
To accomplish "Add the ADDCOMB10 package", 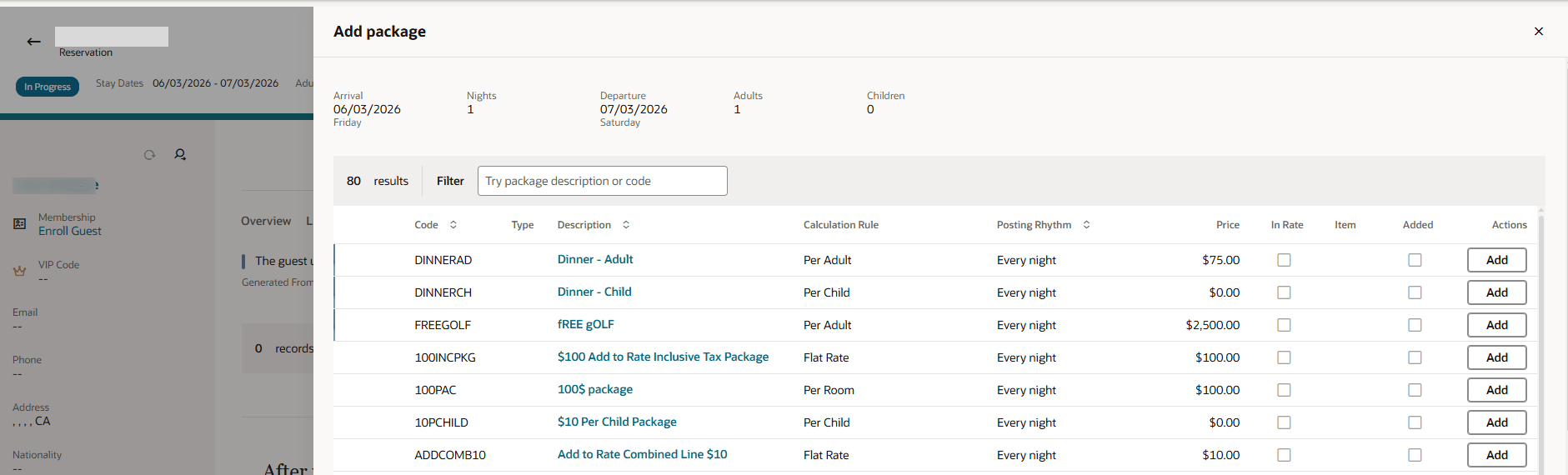I will pos(1497,455).
